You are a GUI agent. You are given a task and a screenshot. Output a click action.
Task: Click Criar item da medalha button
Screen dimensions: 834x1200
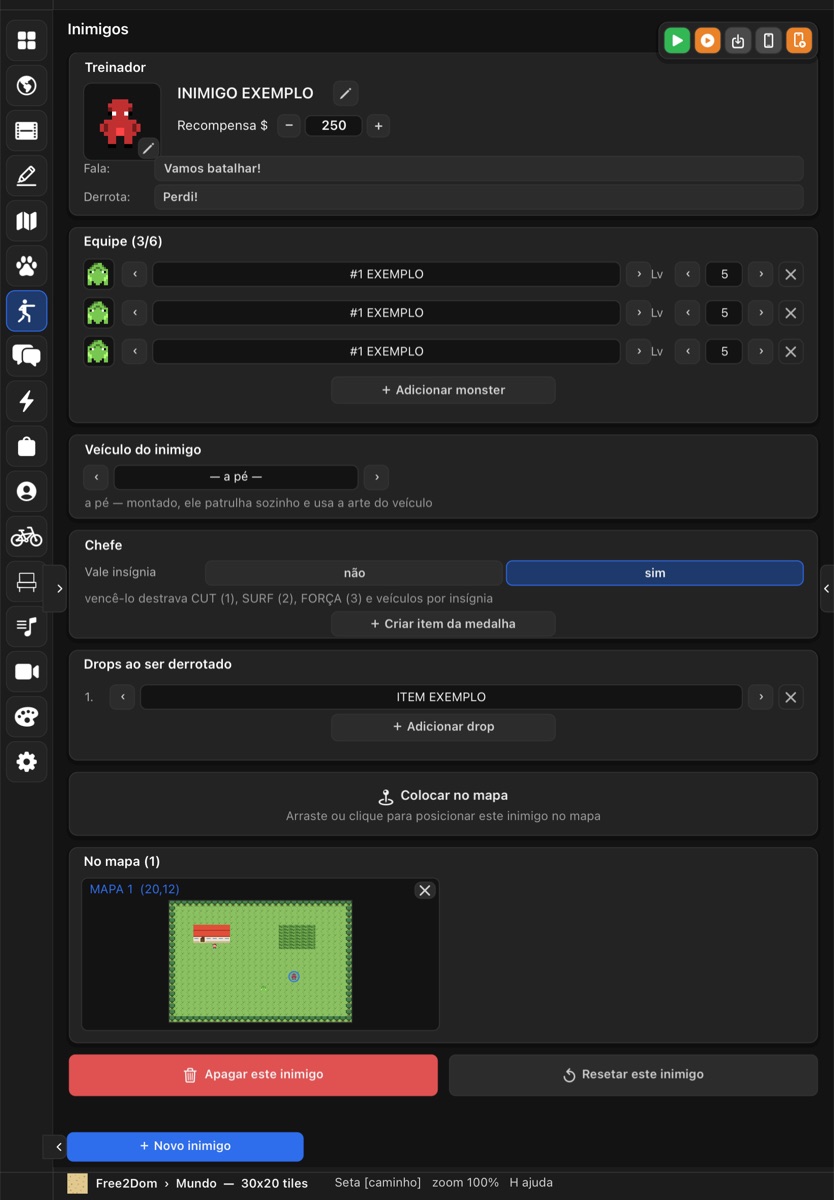(x=443, y=624)
